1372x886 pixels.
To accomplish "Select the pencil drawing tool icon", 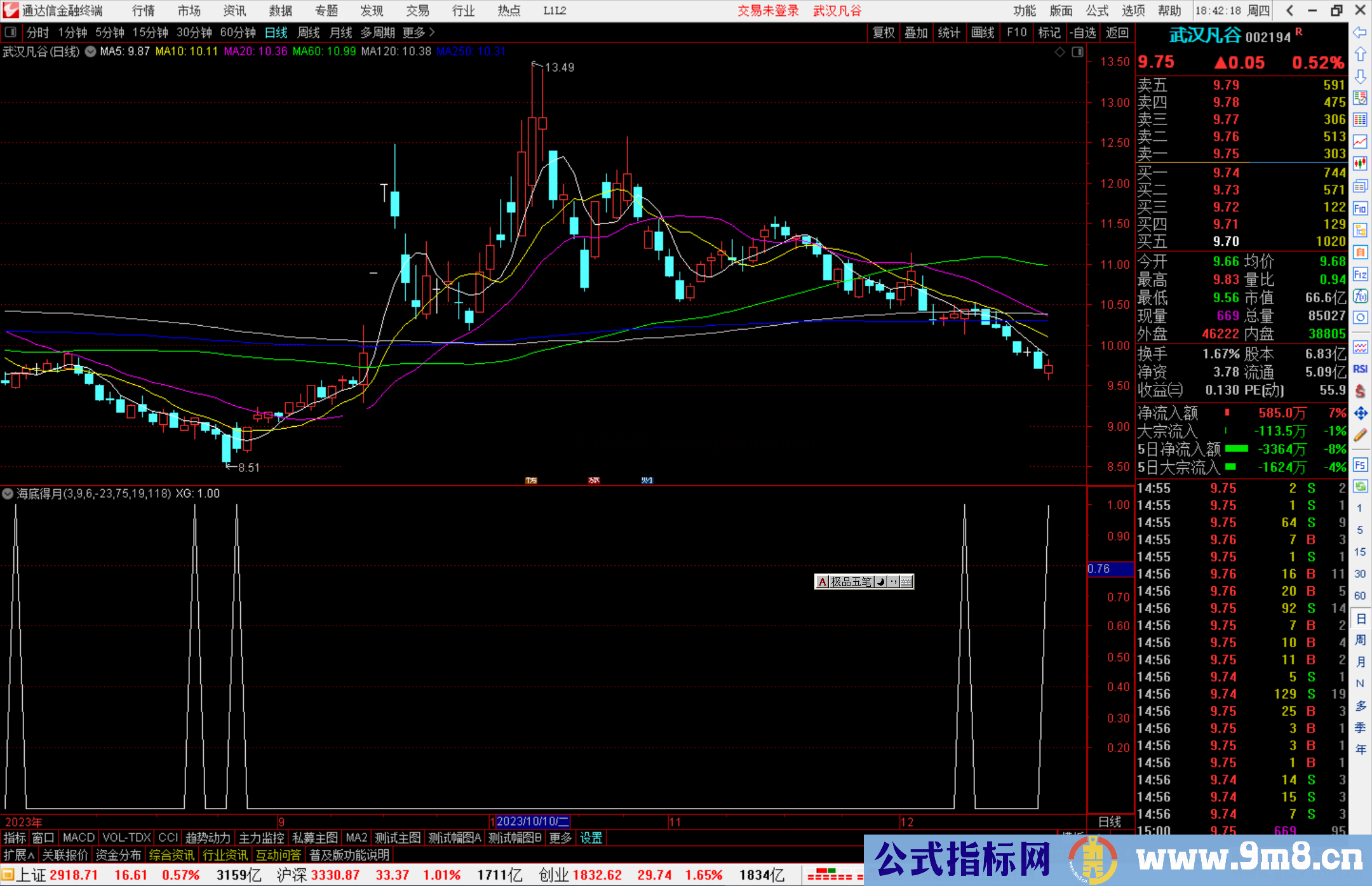I will pos(1360,435).
